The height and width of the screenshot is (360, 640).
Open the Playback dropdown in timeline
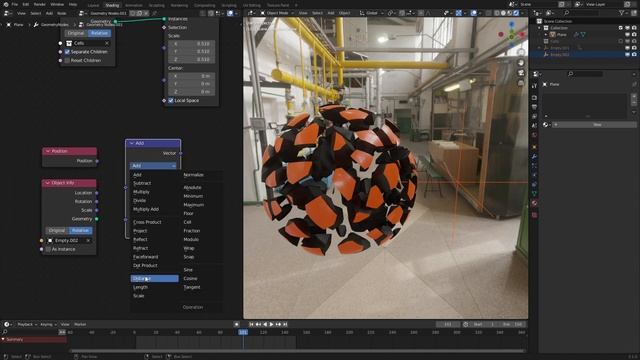tap(27, 324)
